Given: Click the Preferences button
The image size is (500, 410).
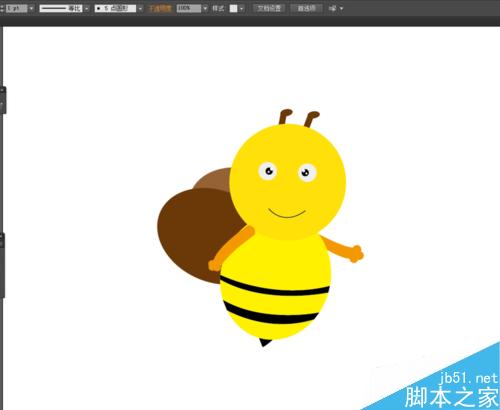Looking at the screenshot, I should click(307, 8).
